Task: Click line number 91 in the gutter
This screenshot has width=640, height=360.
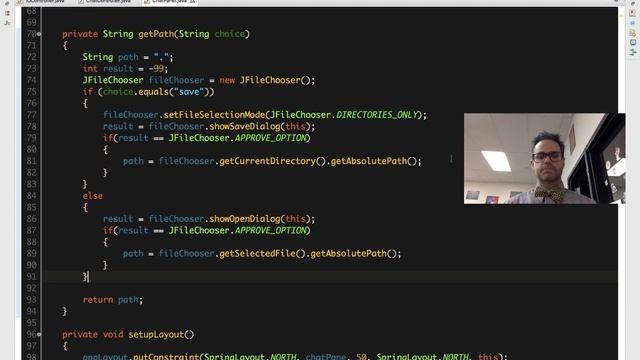Action: (x=31, y=277)
